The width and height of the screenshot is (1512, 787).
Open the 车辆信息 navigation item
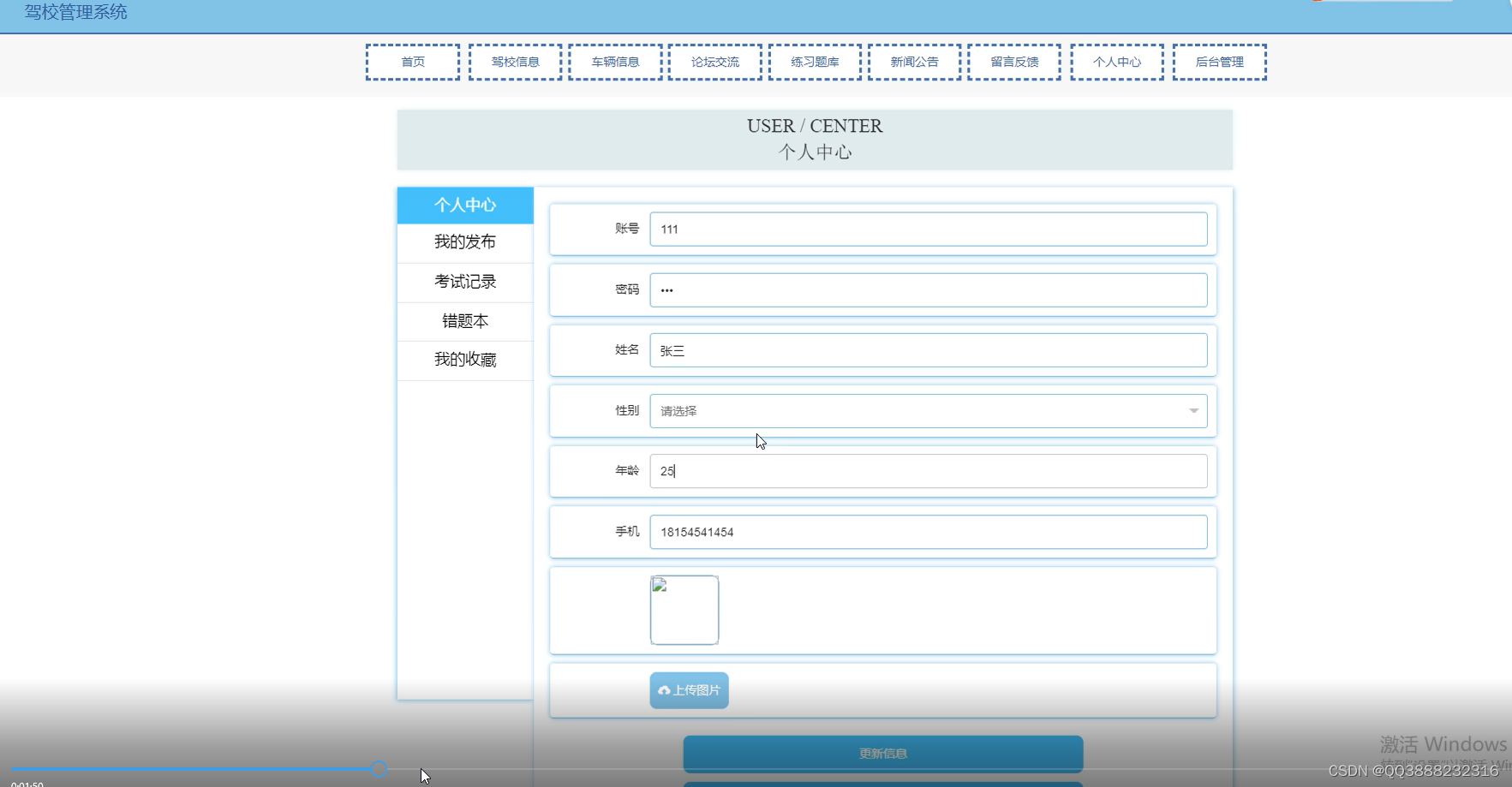(x=615, y=62)
